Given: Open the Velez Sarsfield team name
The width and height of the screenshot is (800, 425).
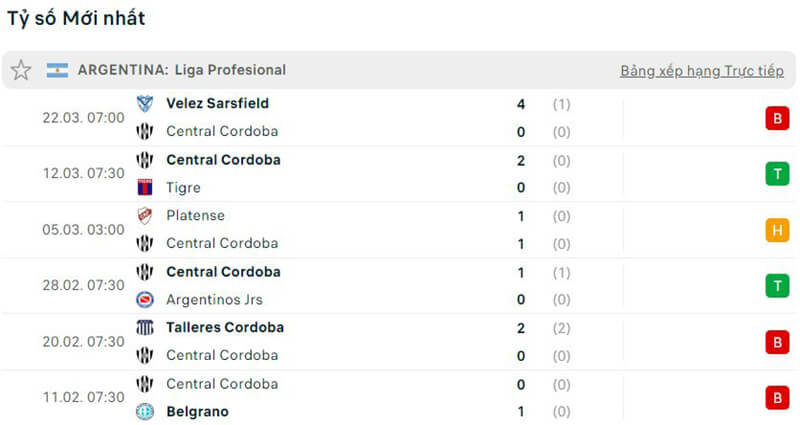Looking at the screenshot, I should point(217,103).
